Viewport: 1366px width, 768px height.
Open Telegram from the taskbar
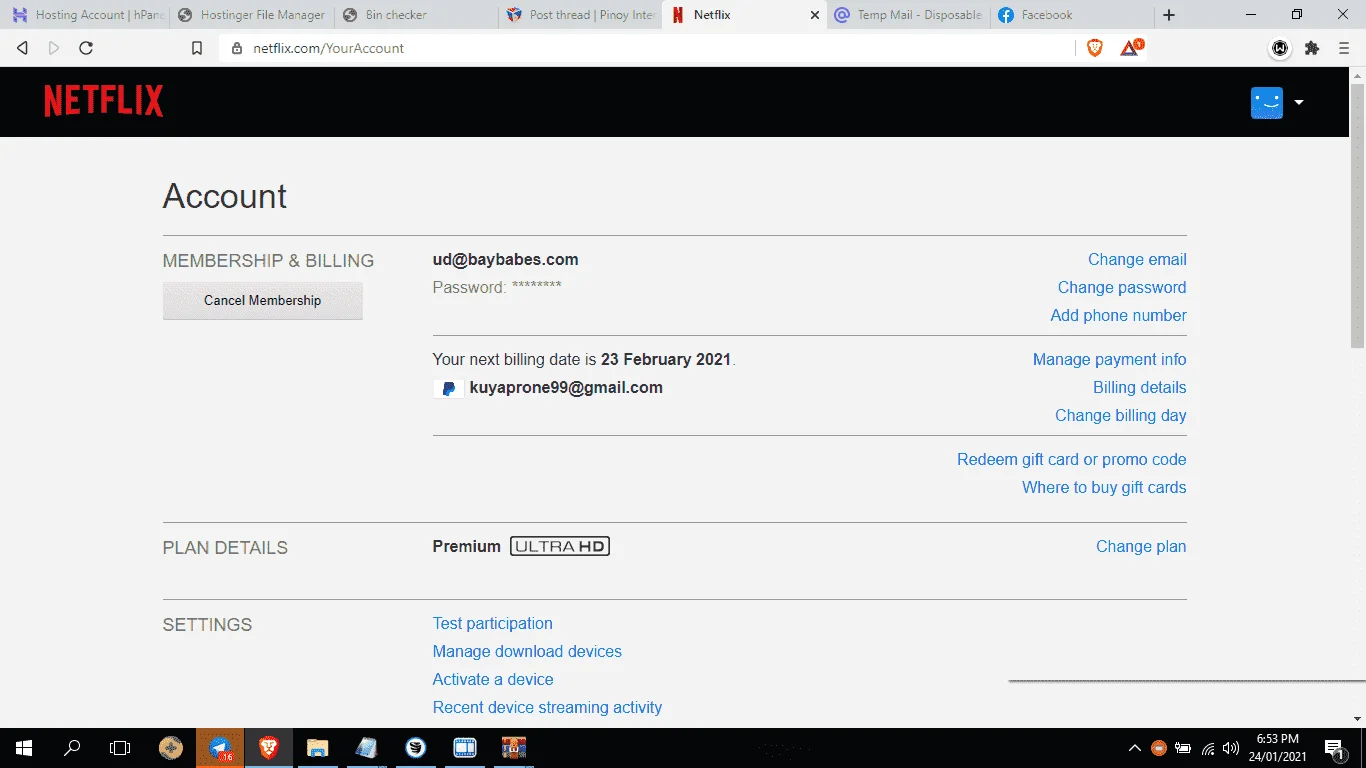click(x=221, y=748)
